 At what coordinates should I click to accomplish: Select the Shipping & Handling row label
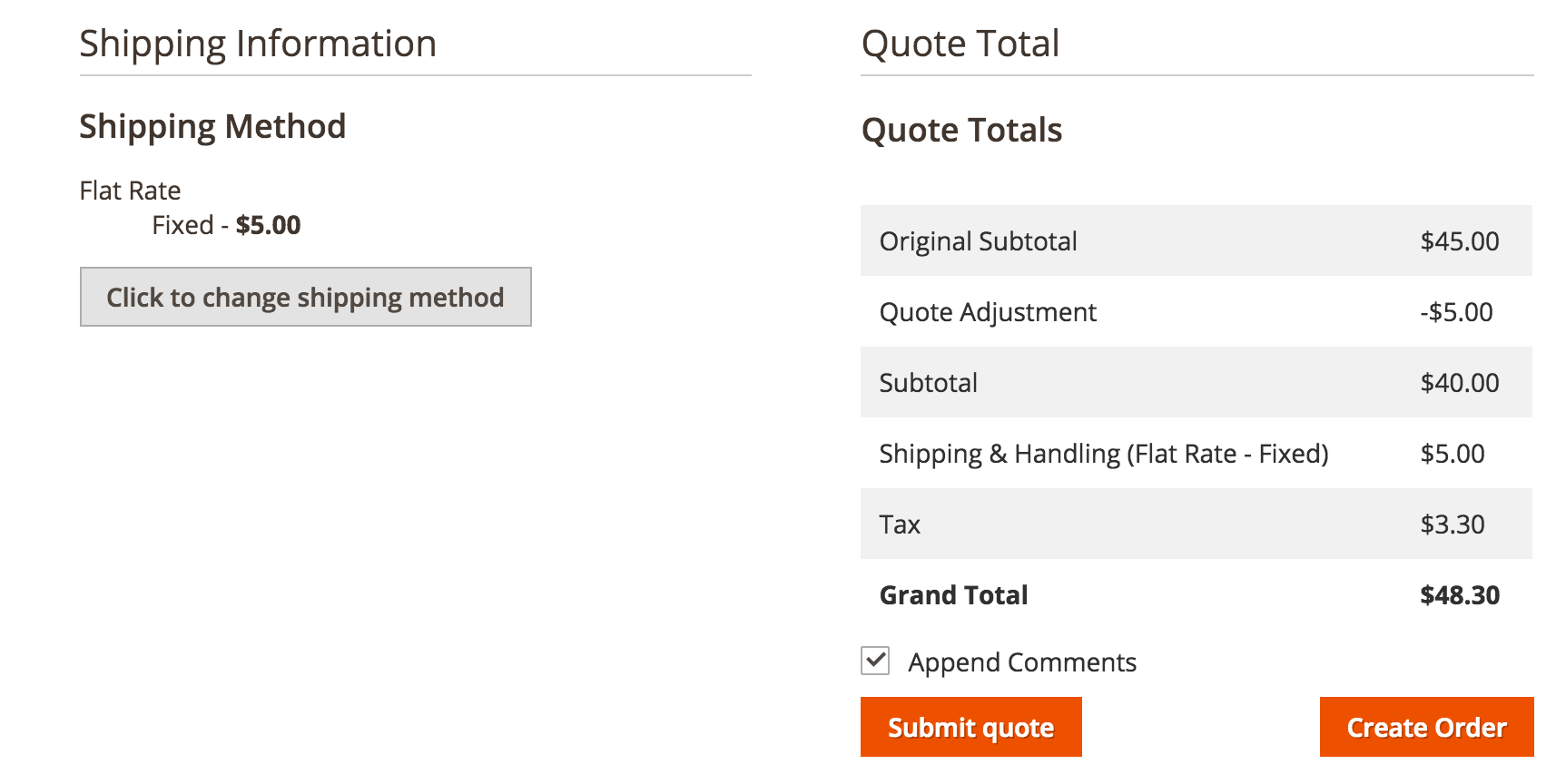pyautogui.click(x=1103, y=454)
